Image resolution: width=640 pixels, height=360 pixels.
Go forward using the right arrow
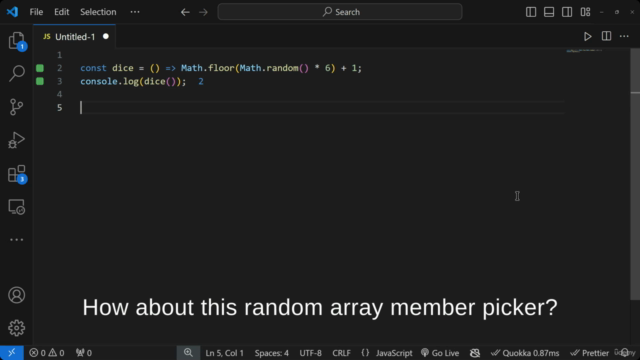coord(203,12)
